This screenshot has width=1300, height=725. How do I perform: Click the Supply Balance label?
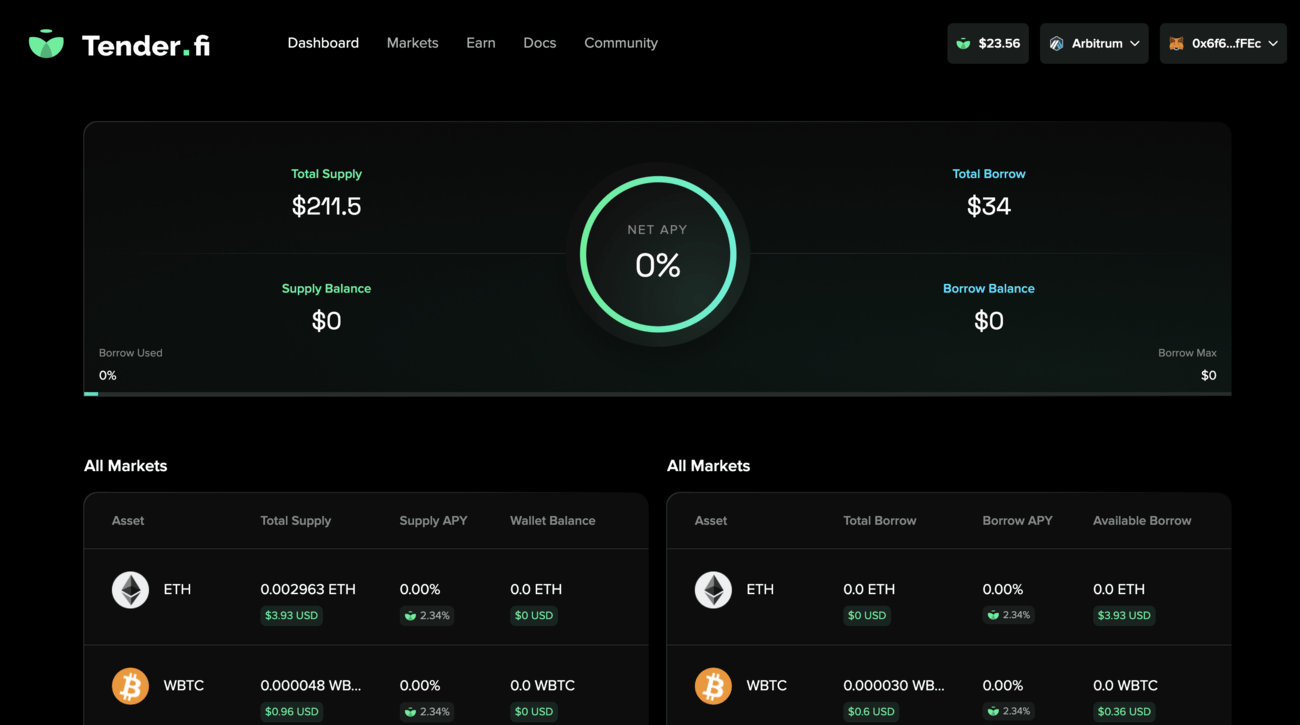[326, 288]
